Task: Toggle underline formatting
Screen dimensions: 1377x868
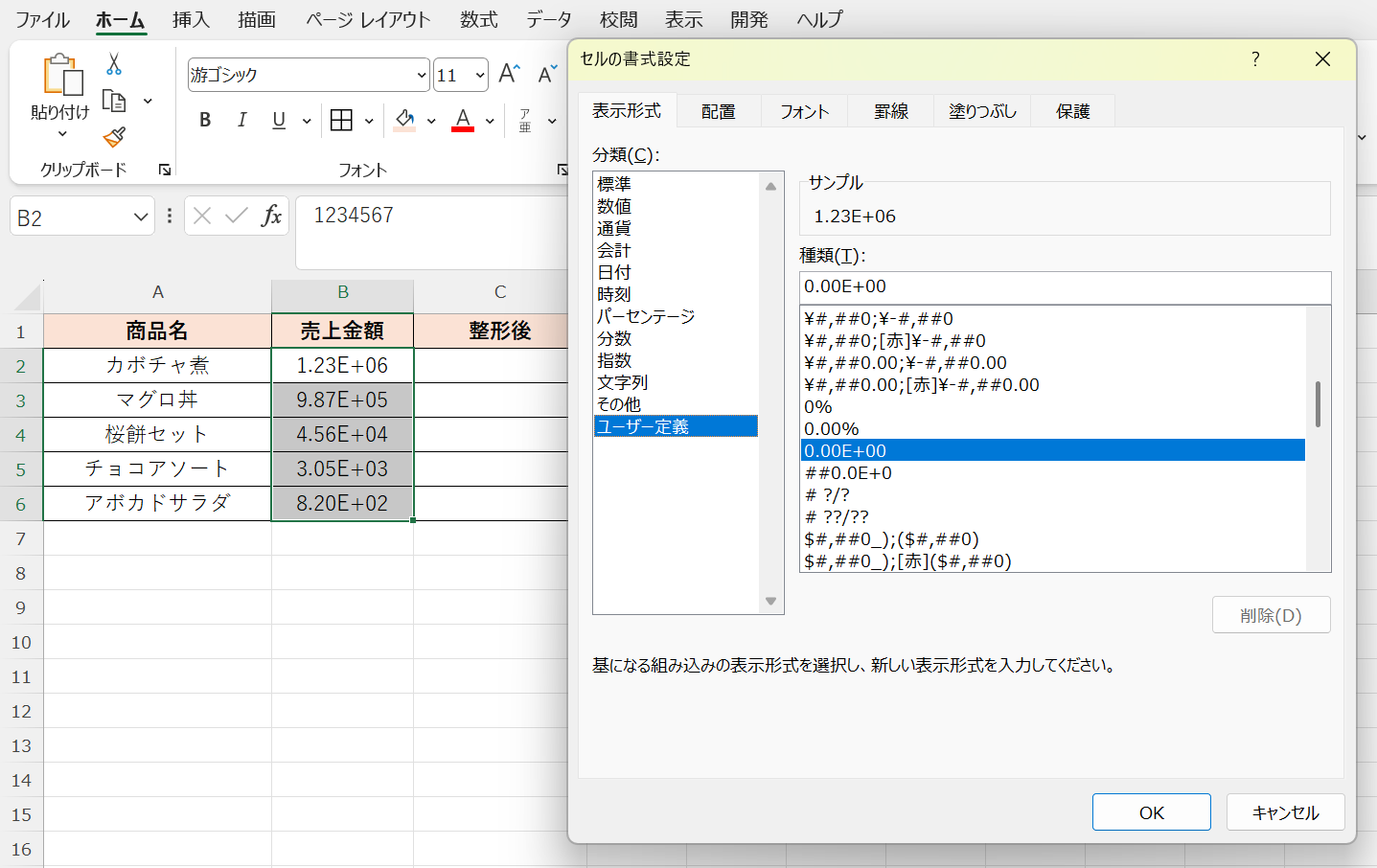Action: click(x=279, y=120)
